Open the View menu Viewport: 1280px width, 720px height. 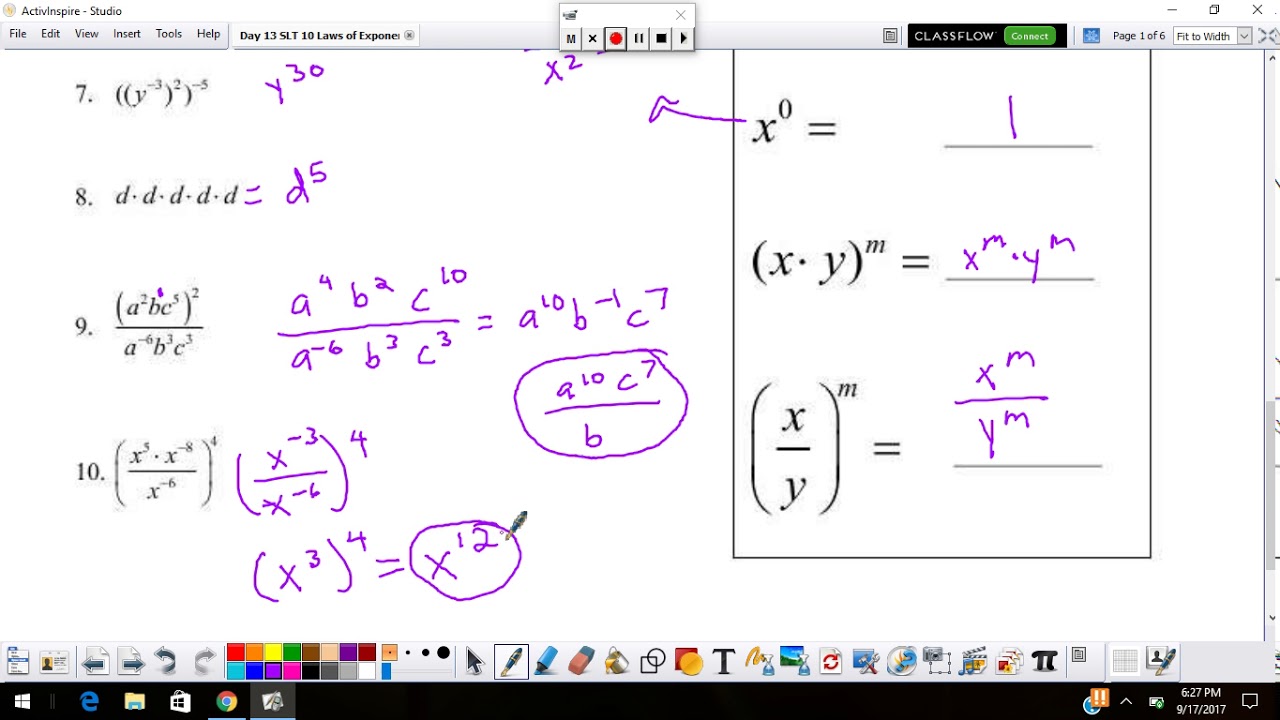coord(87,34)
